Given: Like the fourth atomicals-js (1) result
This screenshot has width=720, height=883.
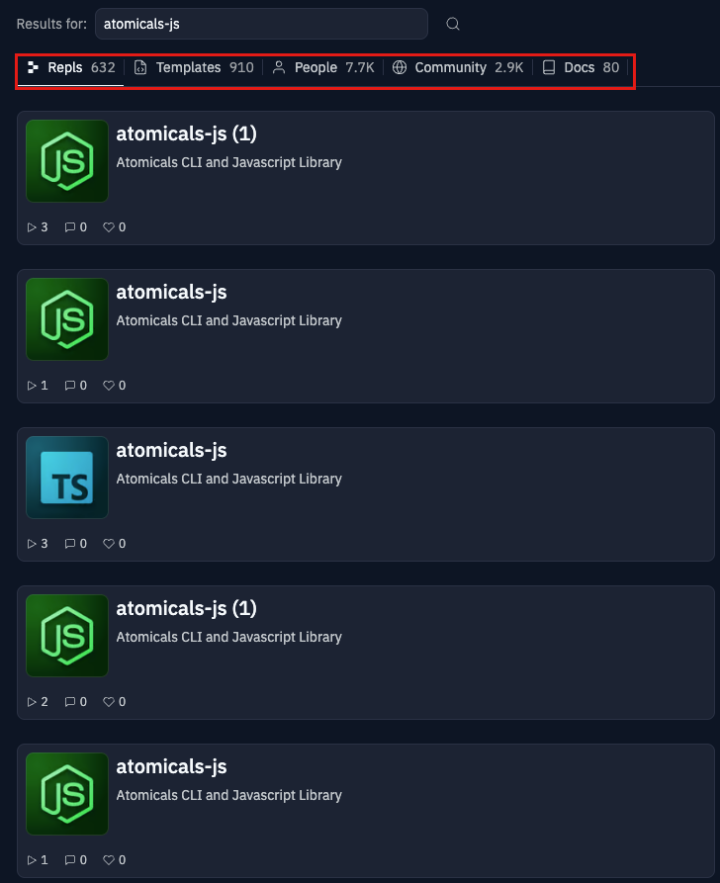Looking at the screenshot, I should [108, 702].
